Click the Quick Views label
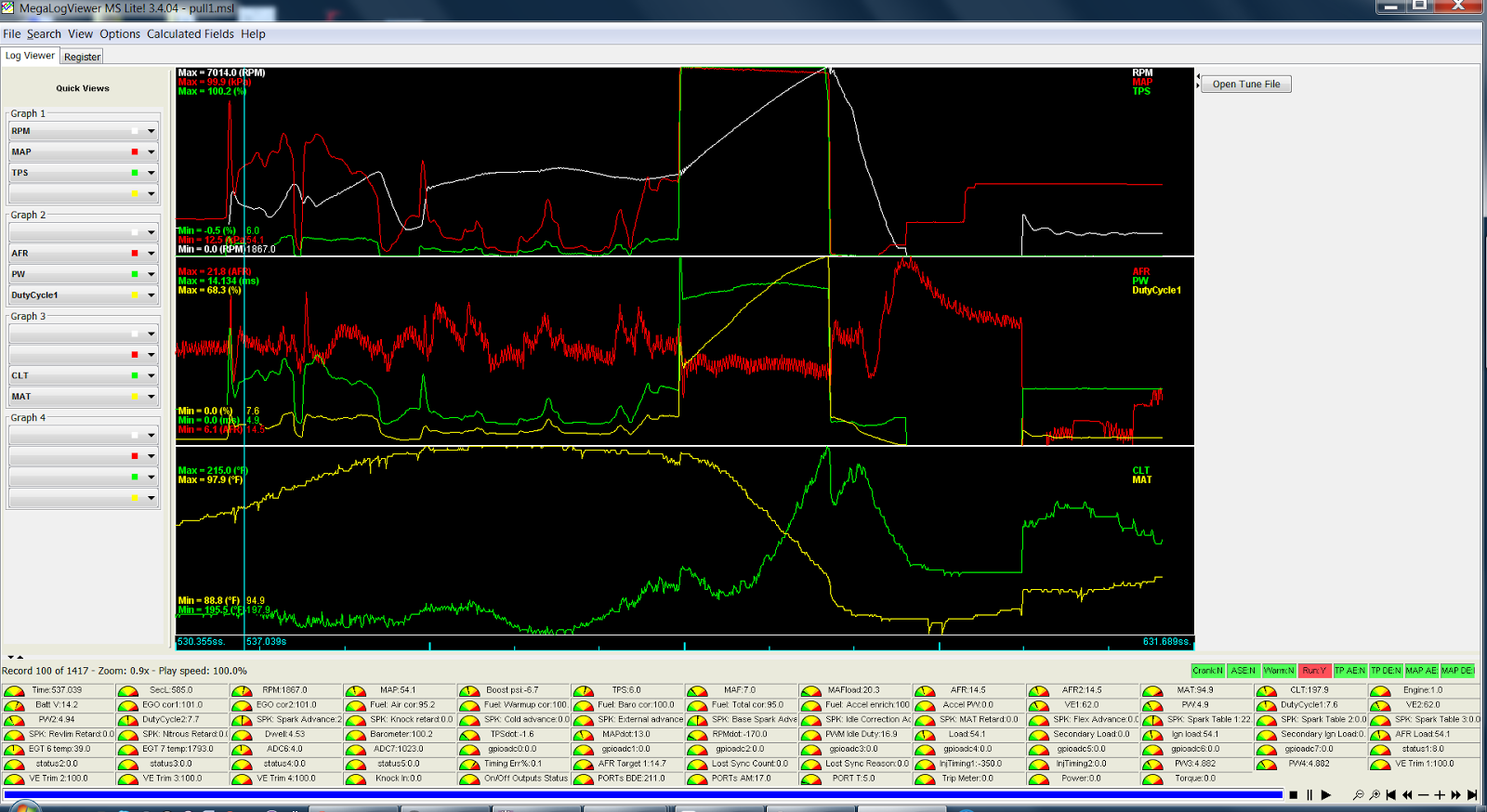This screenshot has height=812, width=1487. coord(83,88)
